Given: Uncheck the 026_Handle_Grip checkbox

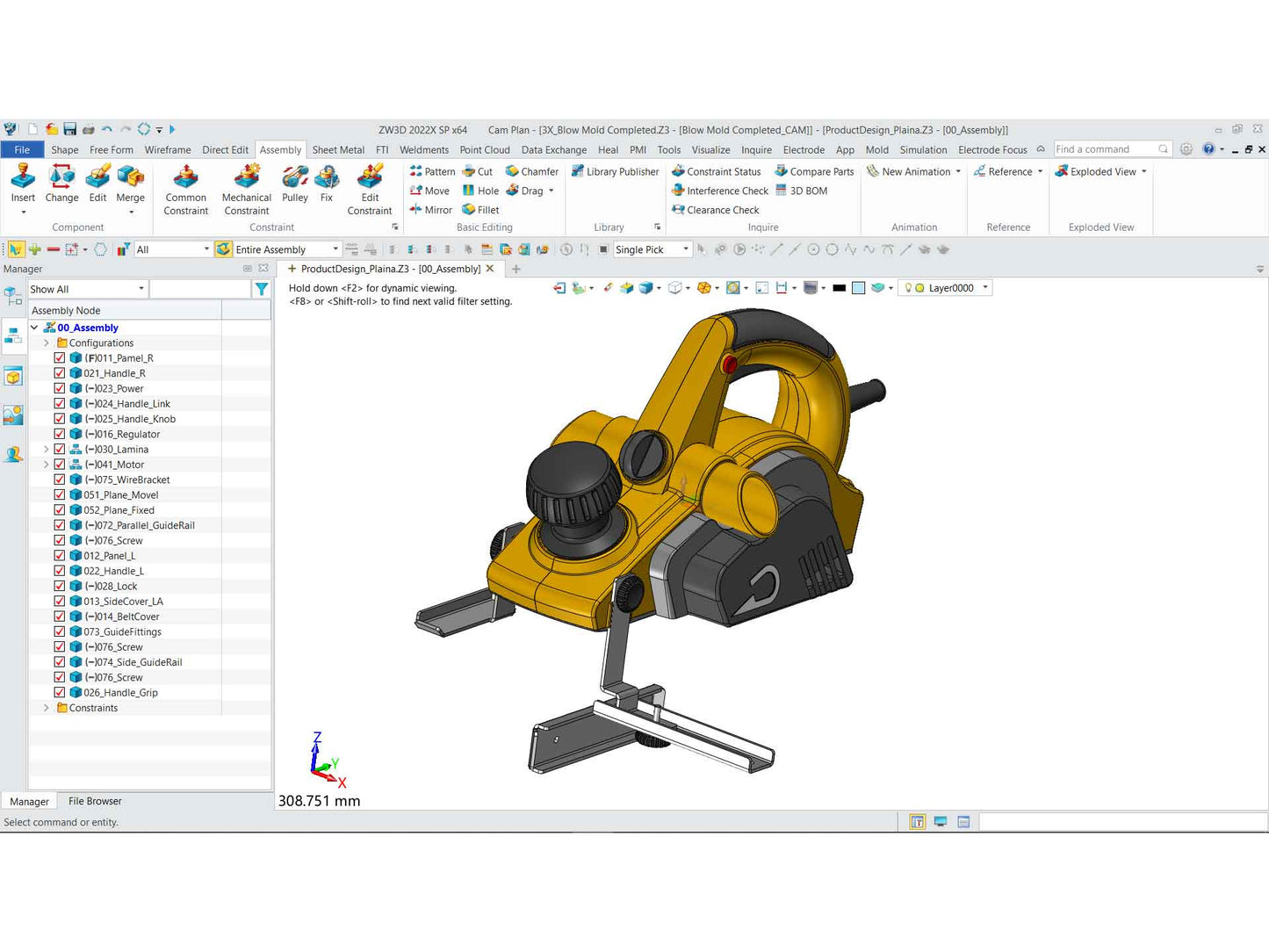Looking at the screenshot, I should pos(60,692).
